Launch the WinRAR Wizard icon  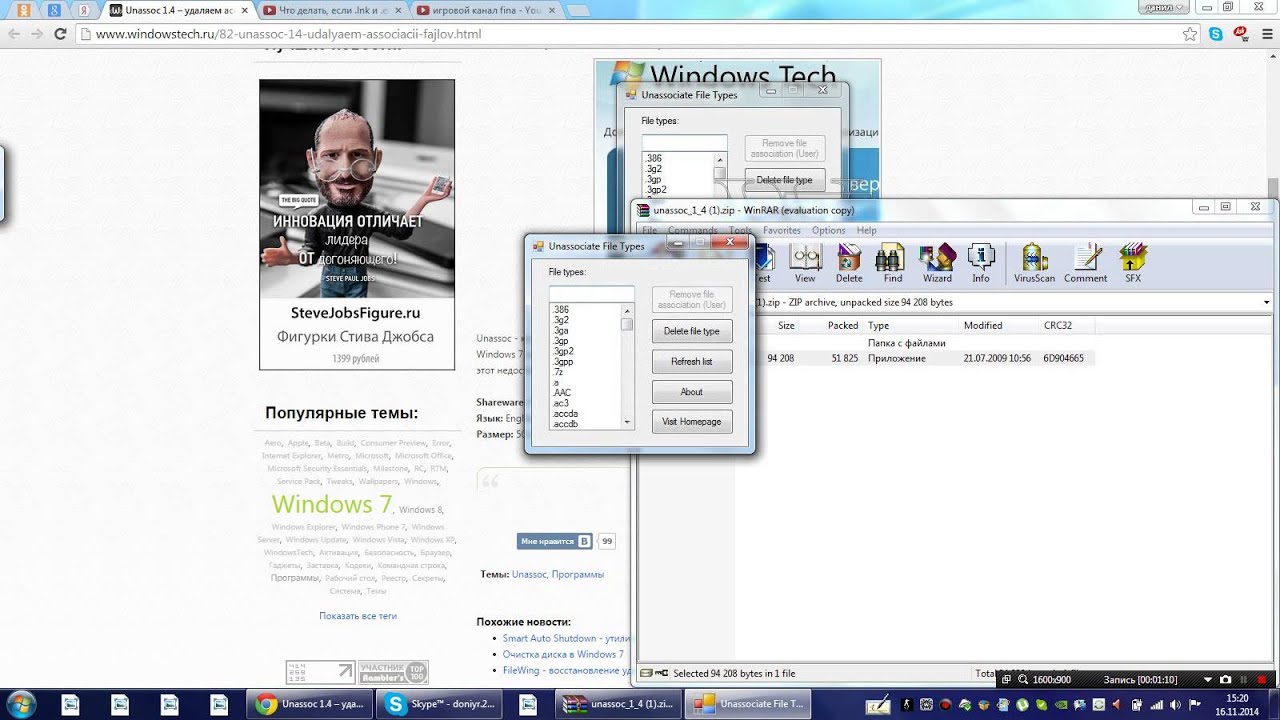click(x=937, y=263)
